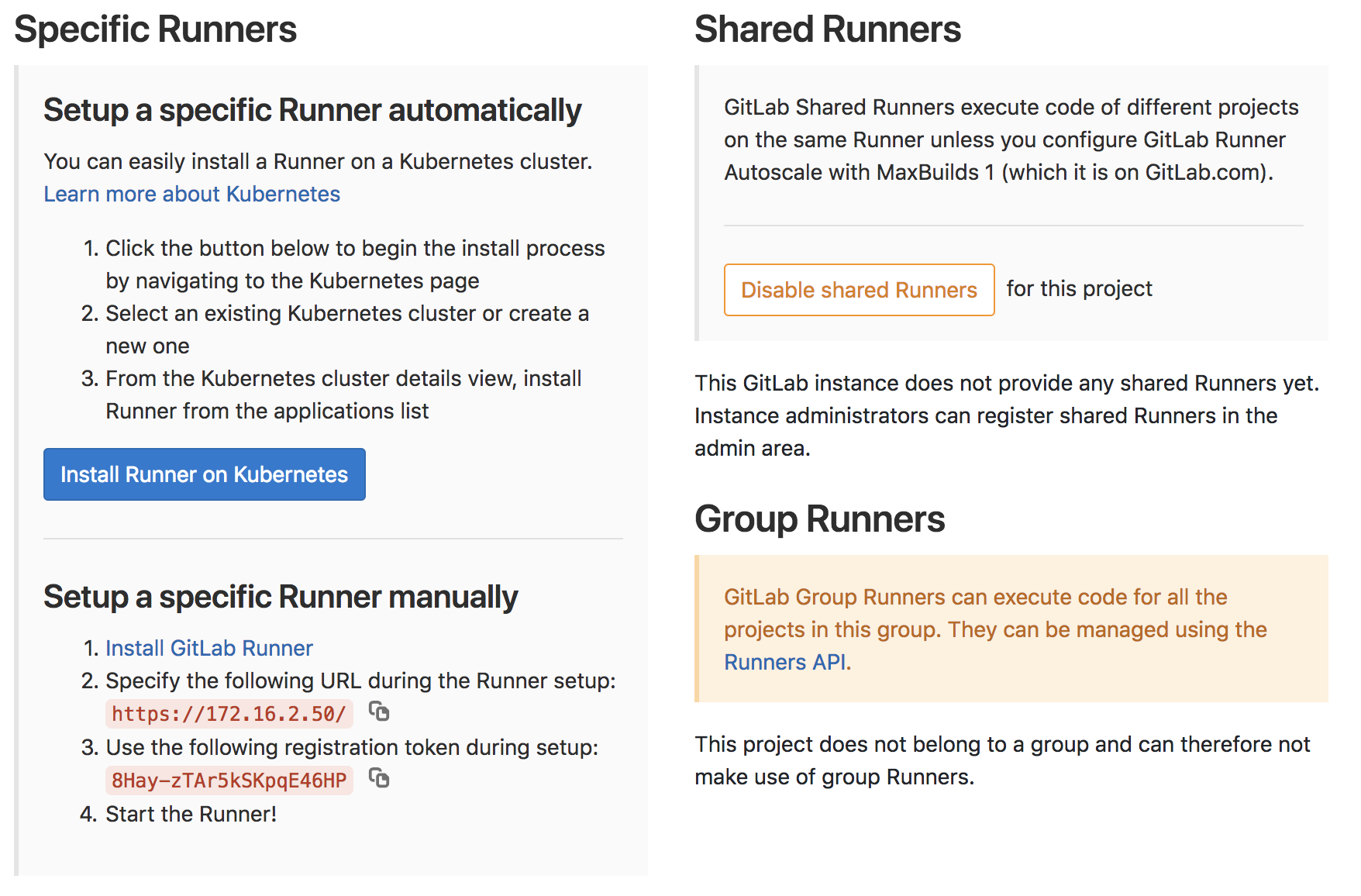Copy the Runner setup URL to clipboard
This screenshot has width=1361, height=896.
tap(379, 711)
